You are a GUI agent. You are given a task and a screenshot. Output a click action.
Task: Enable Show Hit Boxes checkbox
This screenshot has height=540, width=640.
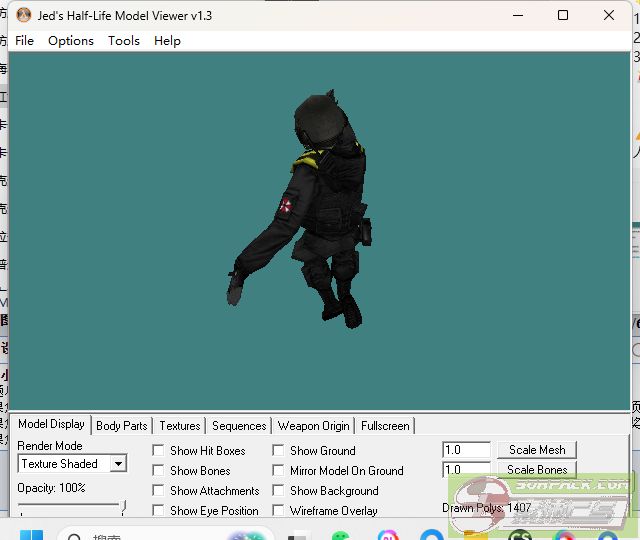(x=158, y=451)
